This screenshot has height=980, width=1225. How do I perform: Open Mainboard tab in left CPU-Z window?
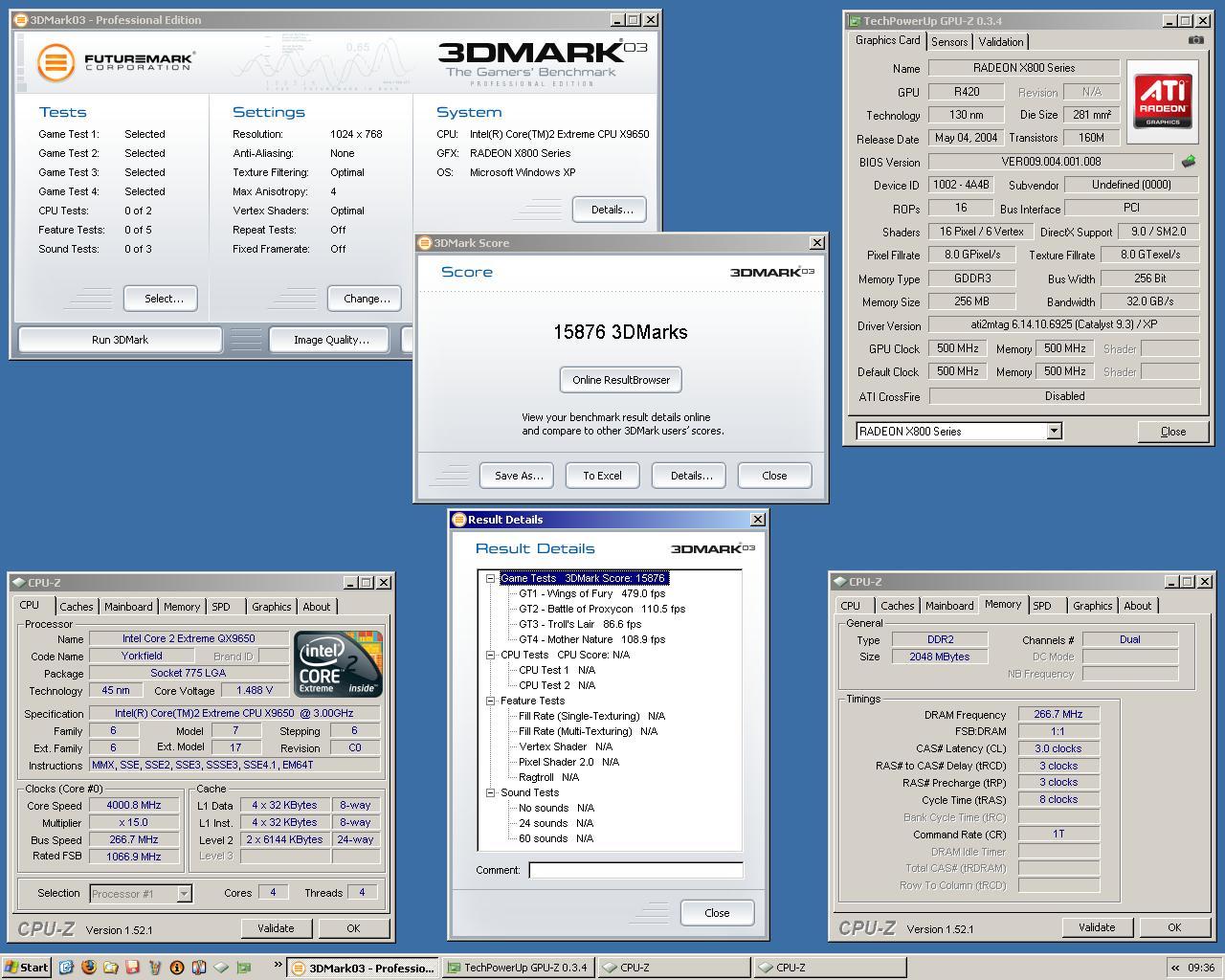128,607
